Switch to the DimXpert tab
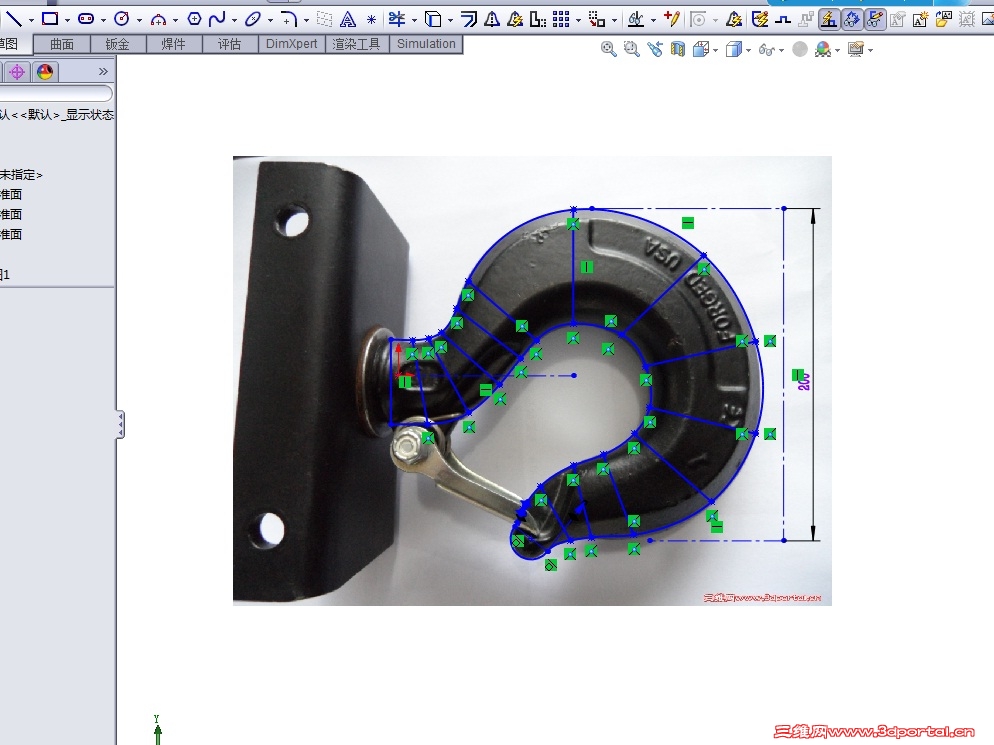This screenshot has width=994, height=745. 292,44
